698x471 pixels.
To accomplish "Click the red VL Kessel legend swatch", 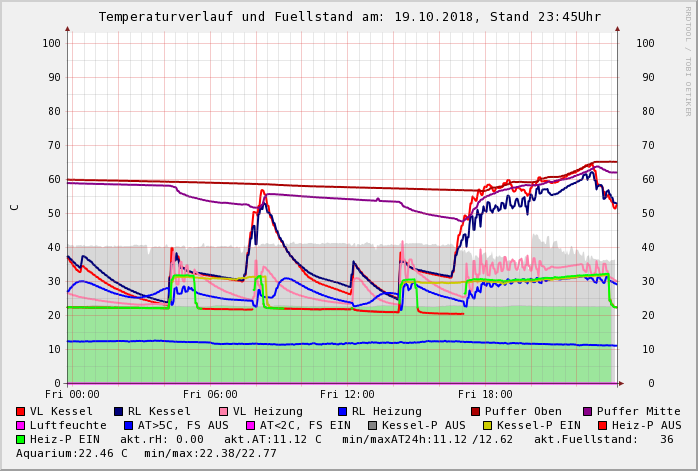I will pyautogui.click(x=21, y=411).
